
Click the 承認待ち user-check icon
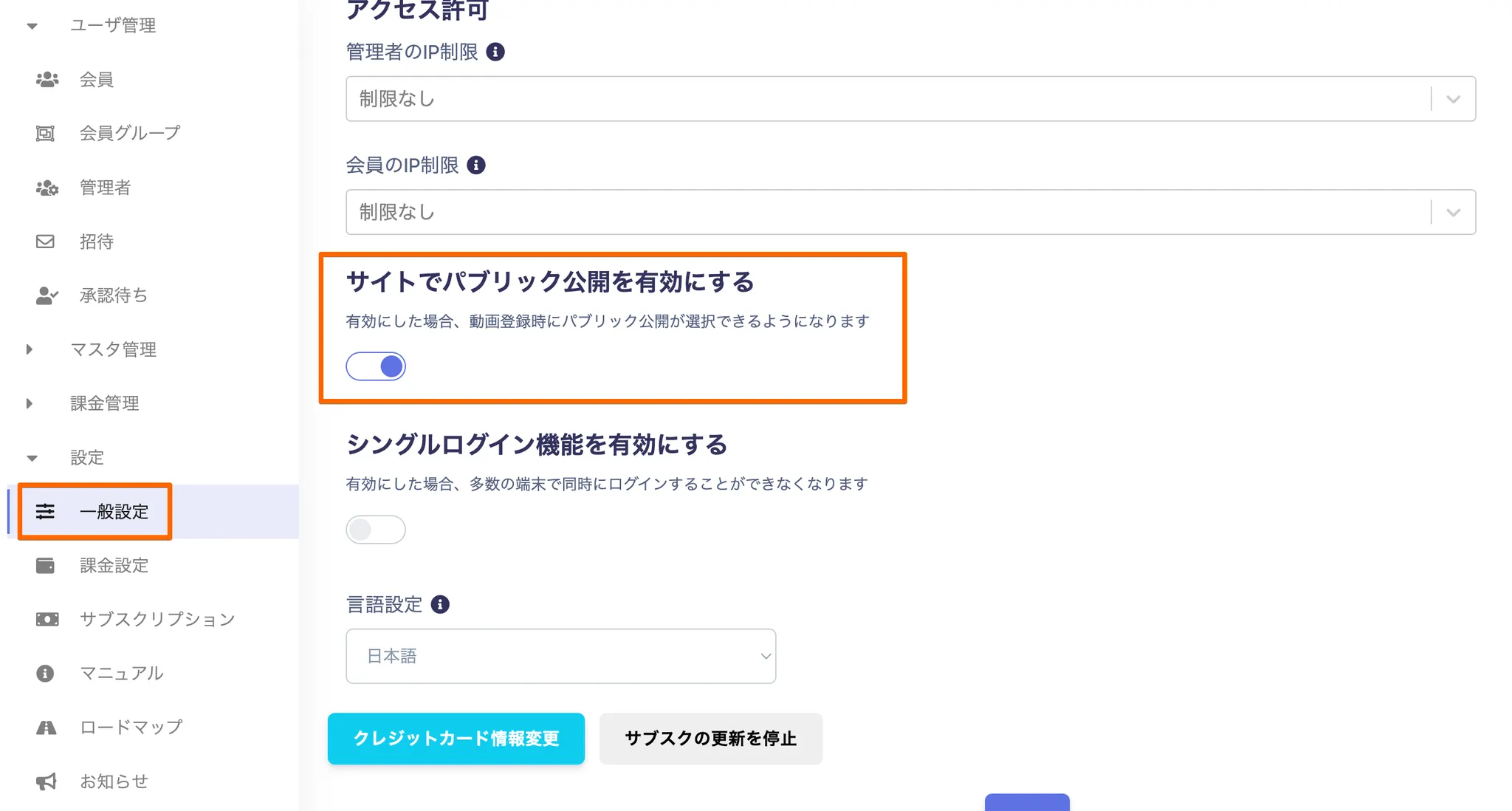tap(47, 295)
